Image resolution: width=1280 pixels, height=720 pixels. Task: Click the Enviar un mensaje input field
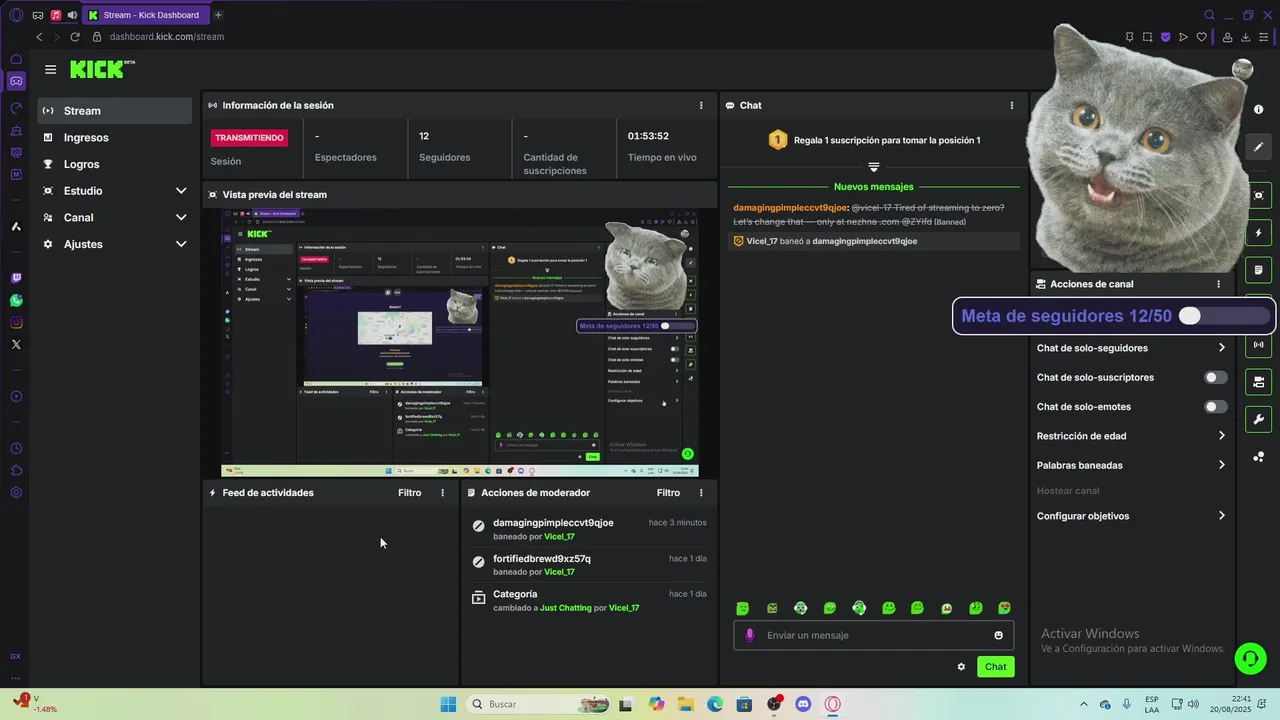pos(873,635)
